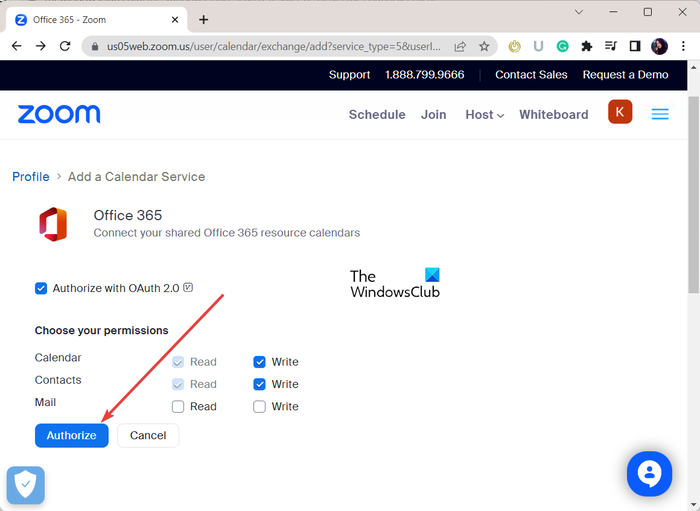Toggle Calendar Read permission checkbox
700x511 pixels.
[178, 362]
